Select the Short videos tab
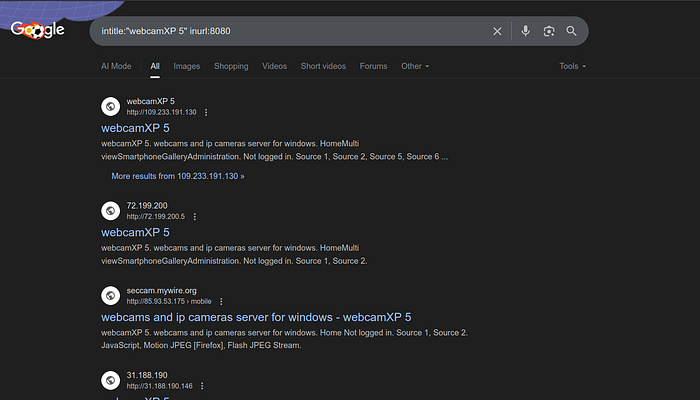Viewport: 700px width, 400px height. (323, 66)
